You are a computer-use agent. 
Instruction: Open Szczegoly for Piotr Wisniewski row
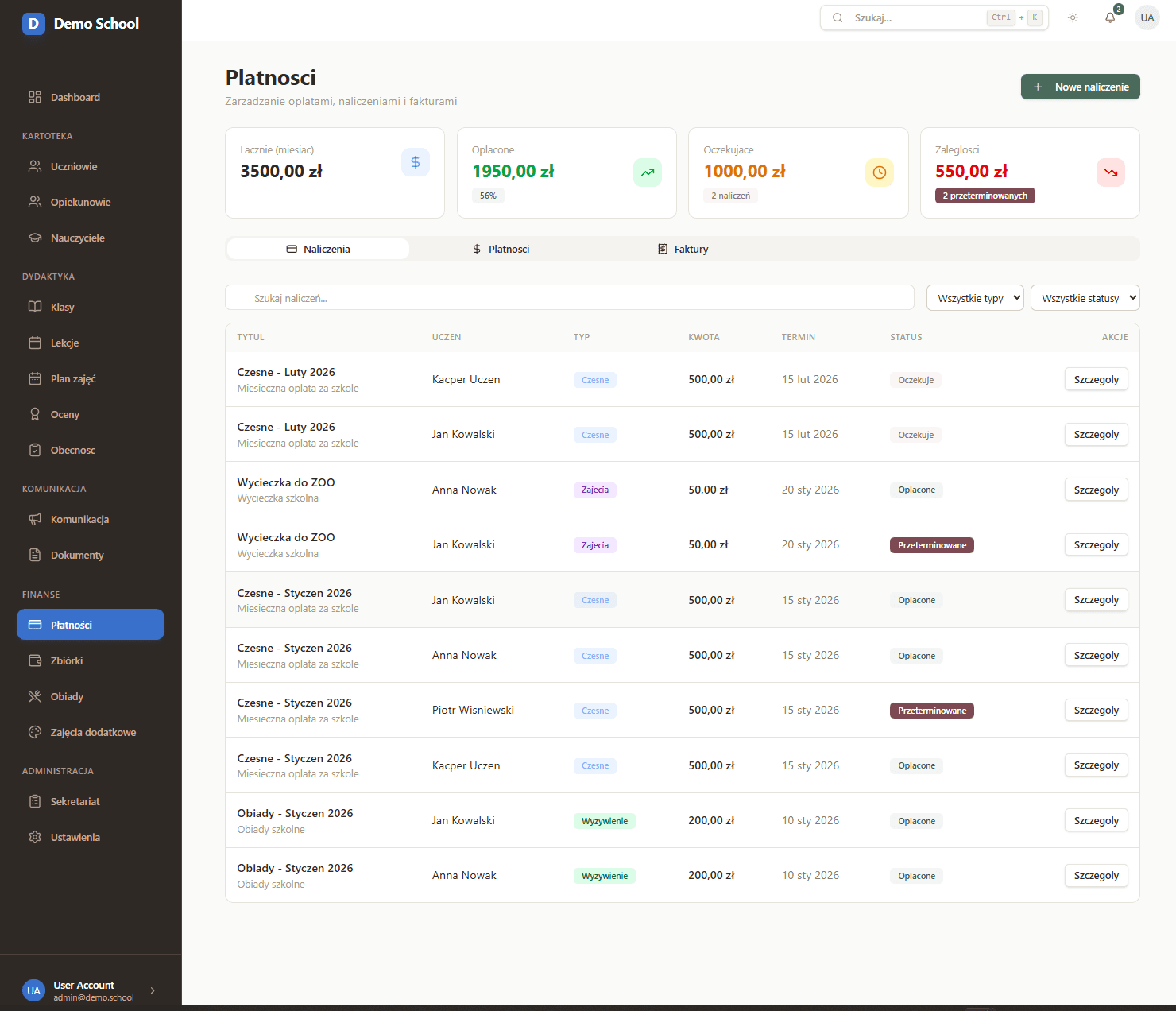coord(1096,711)
